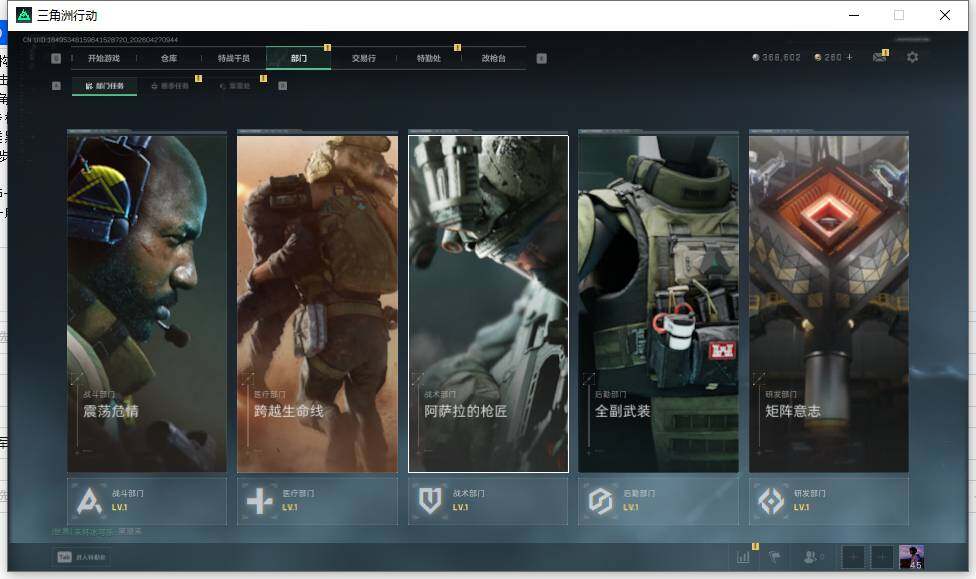Open the 特勤处 tab
The height and width of the screenshot is (579, 976).
coord(428,58)
